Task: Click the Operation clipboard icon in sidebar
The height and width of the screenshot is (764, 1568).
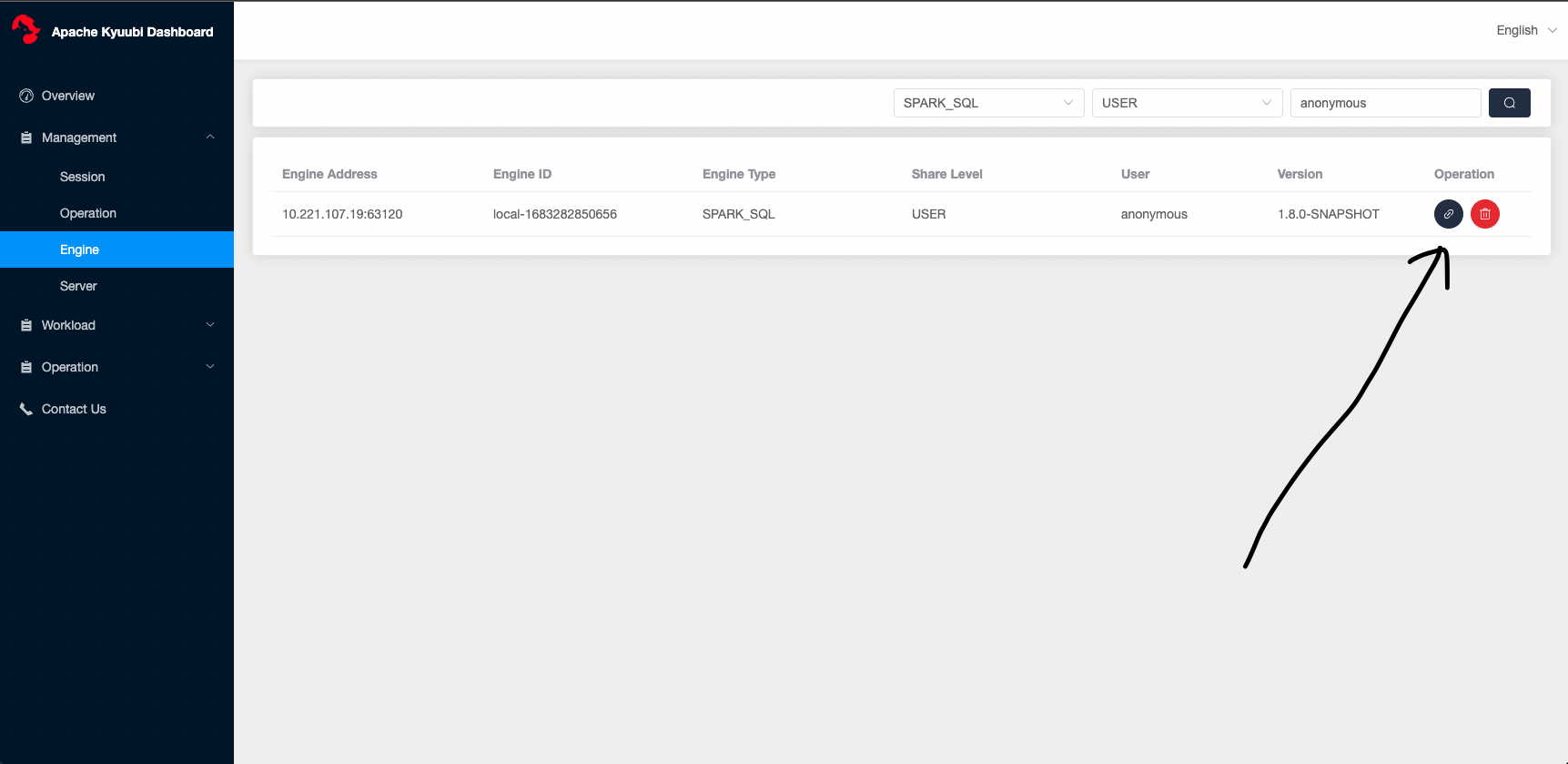Action: click(x=26, y=367)
